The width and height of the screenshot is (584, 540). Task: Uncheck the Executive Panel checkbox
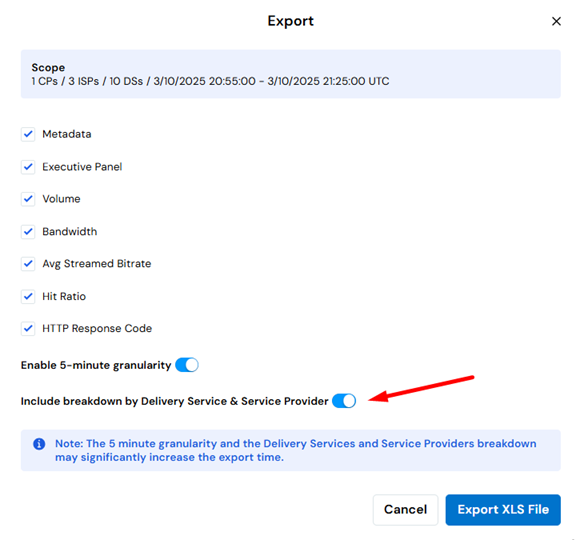(28, 167)
